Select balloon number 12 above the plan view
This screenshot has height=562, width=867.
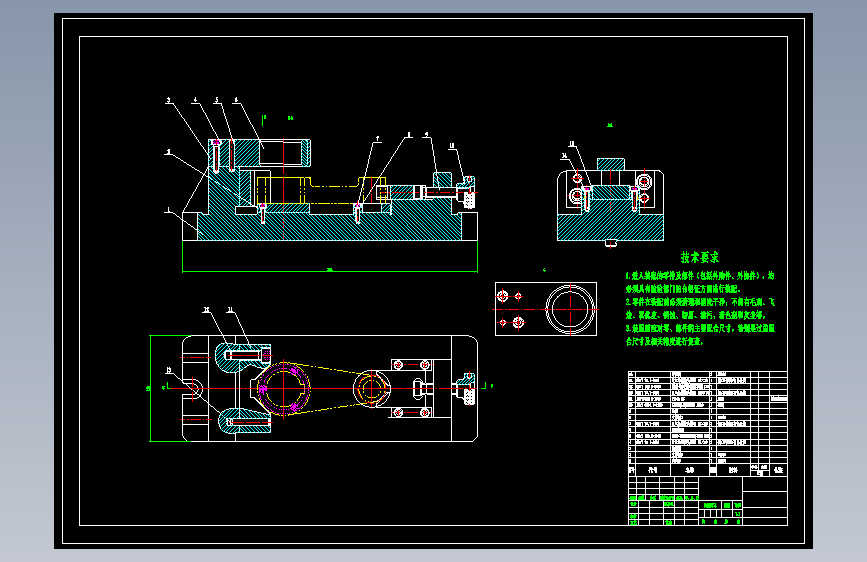(x=206, y=310)
